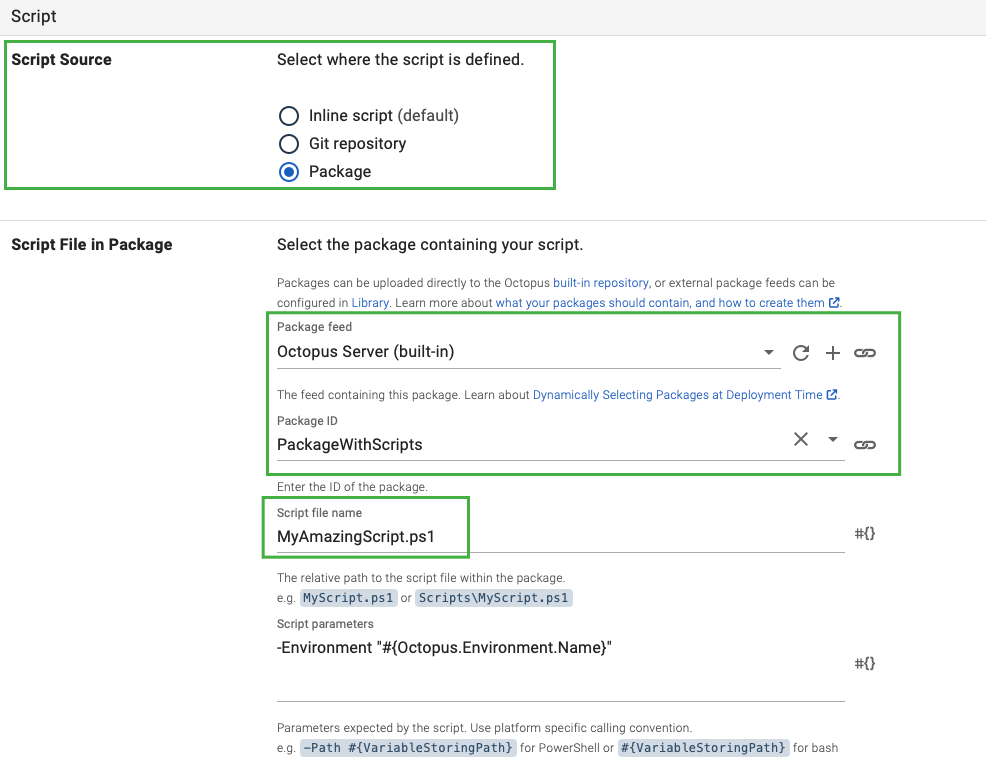Open external link icon after Deployment Time
Image resolution: width=986 pixels, height=778 pixels.
(832, 395)
